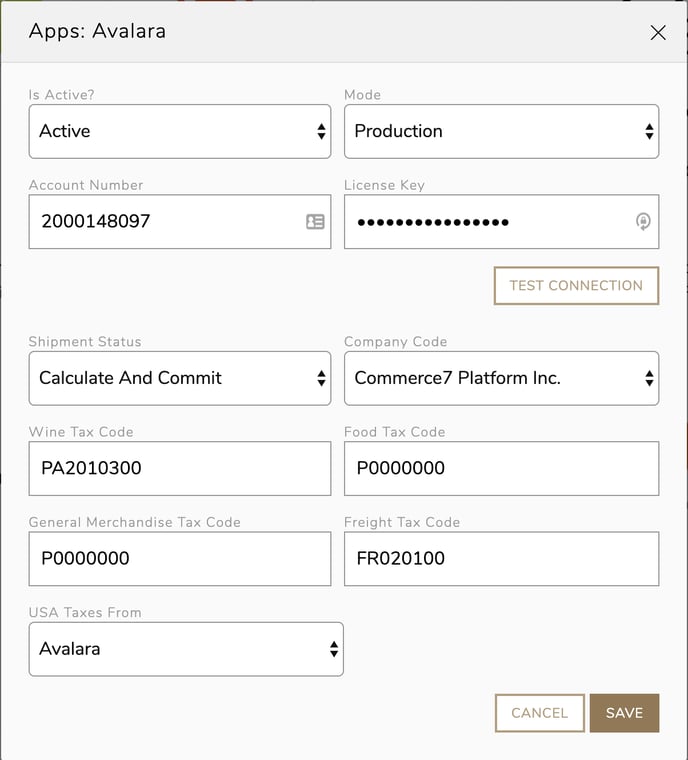The width and height of the screenshot is (688, 760).
Task: Click the 'Shipment Status' label
Action: (x=85, y=342)
